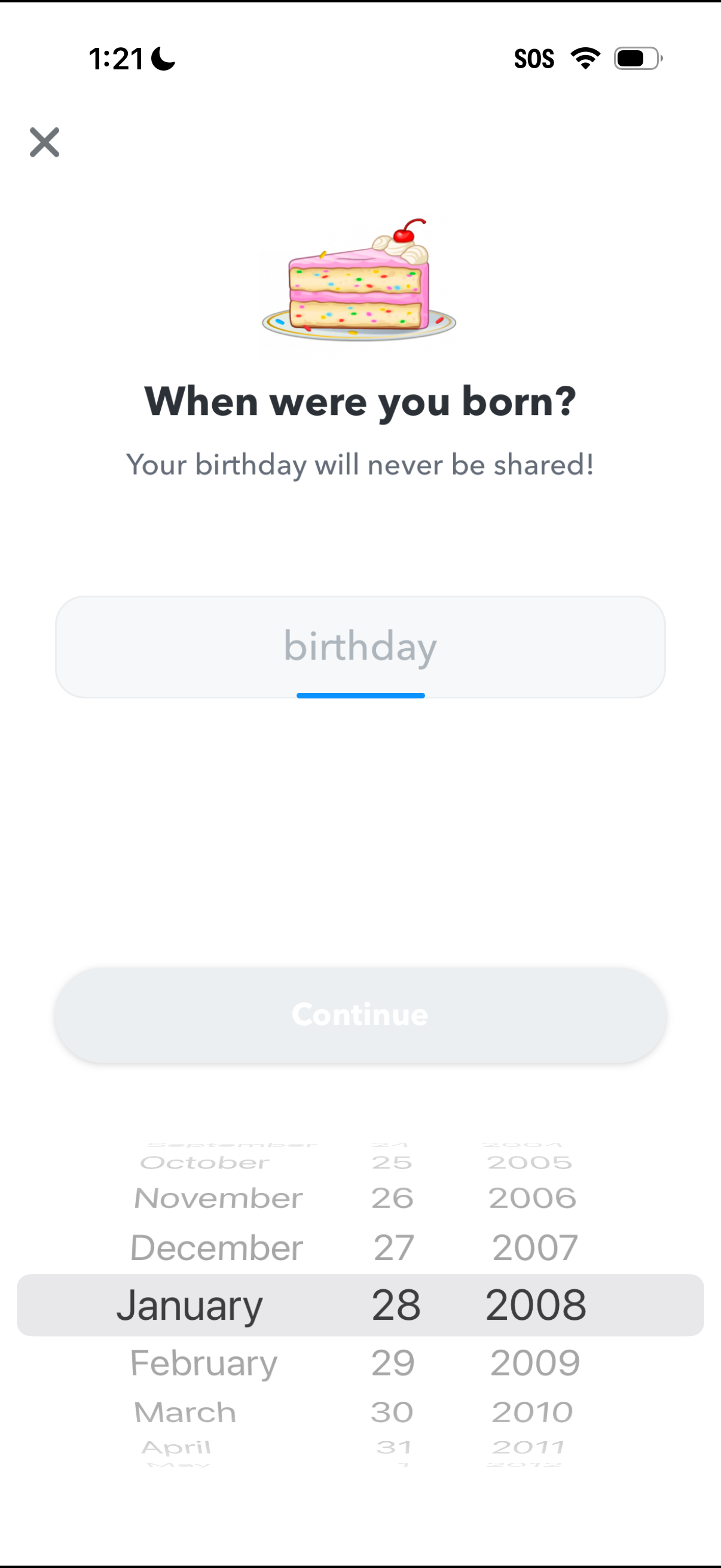Viewport: 721px width, 1568px height.
Task: Select day 27 in picker
Action: click(393, 1248)
